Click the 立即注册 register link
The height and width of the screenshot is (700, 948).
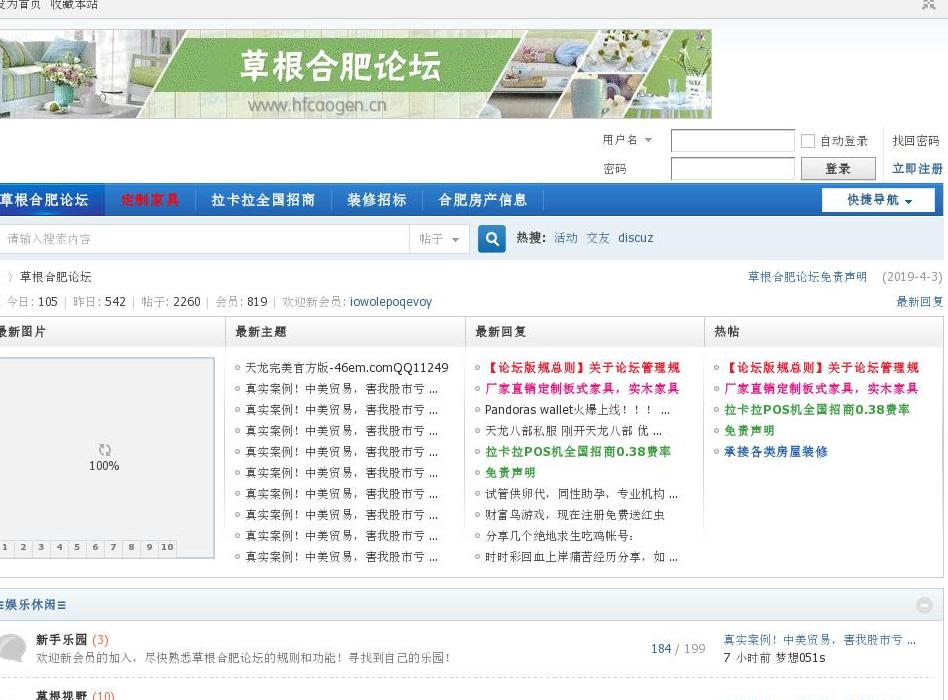(x=917, y=169)
